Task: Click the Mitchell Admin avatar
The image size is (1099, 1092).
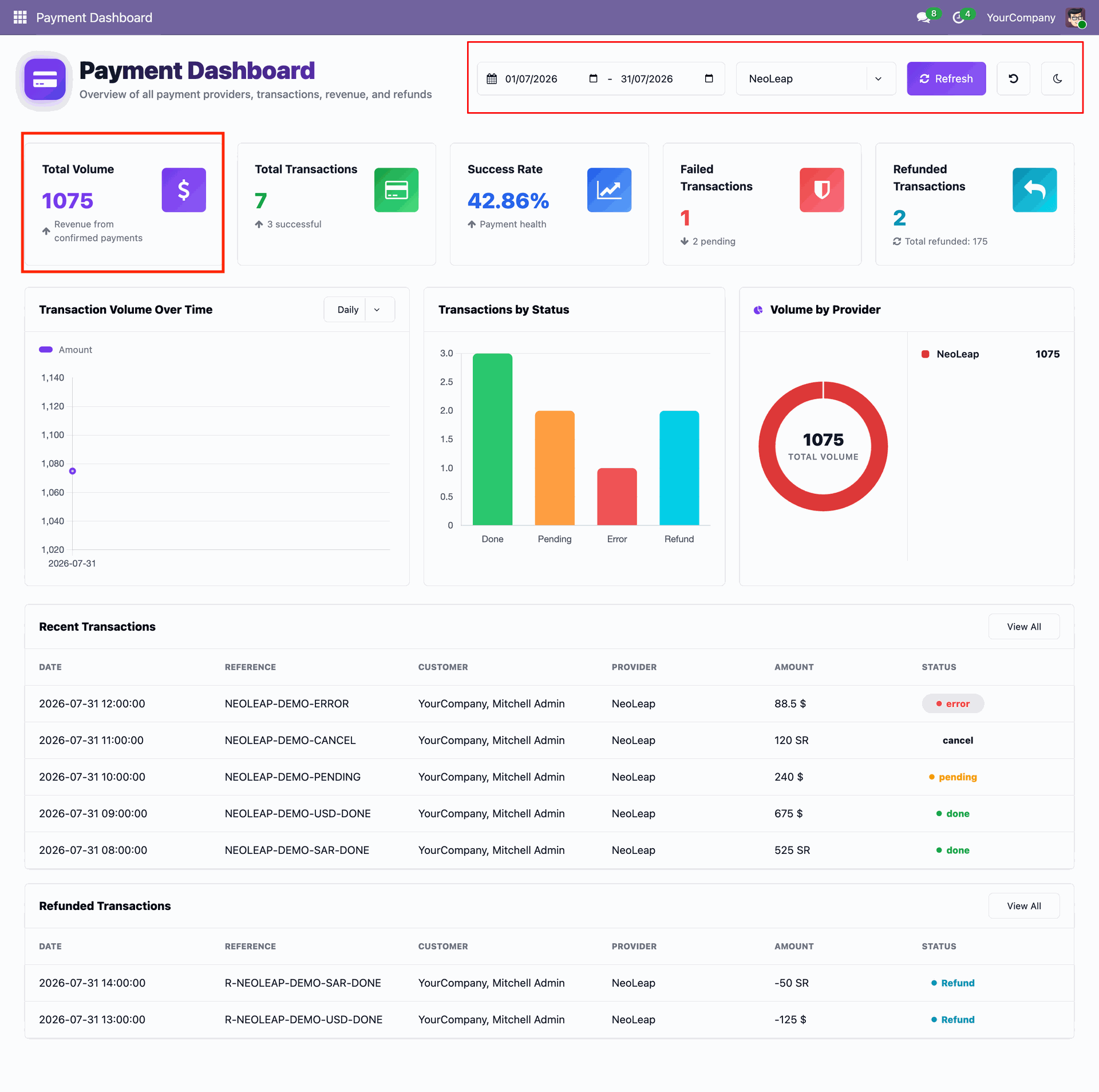Action: [x=1076, y=17]
